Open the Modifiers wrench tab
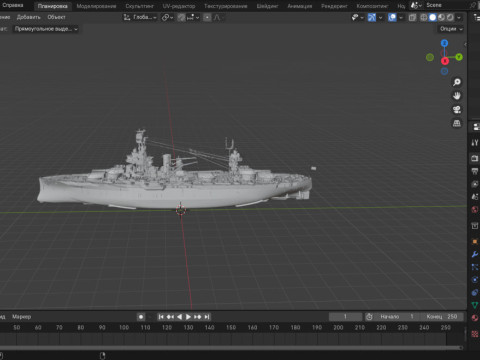480x360 pixels. 475,254
